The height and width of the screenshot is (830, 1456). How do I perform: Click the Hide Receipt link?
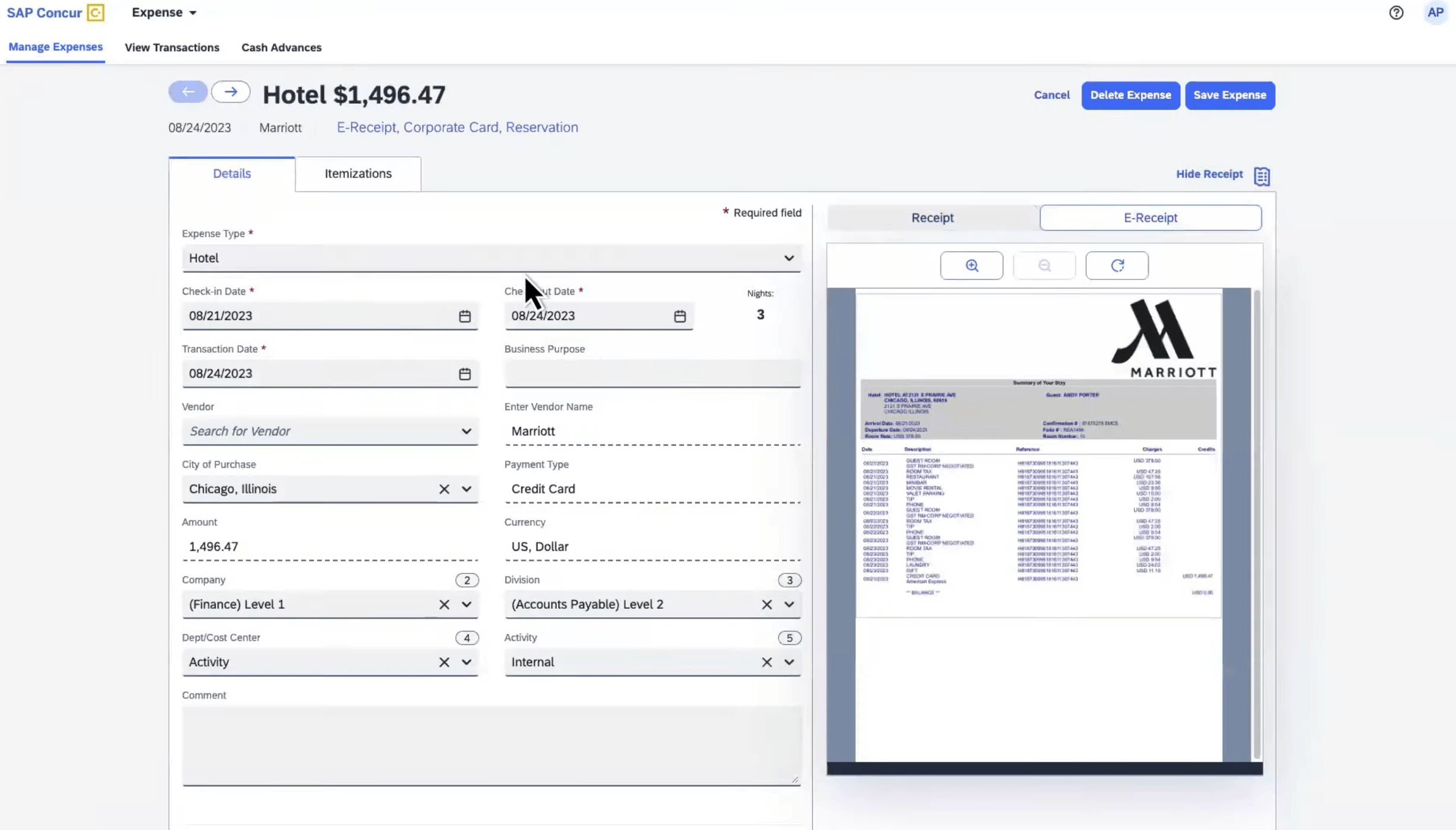(x=1210, y=173)
